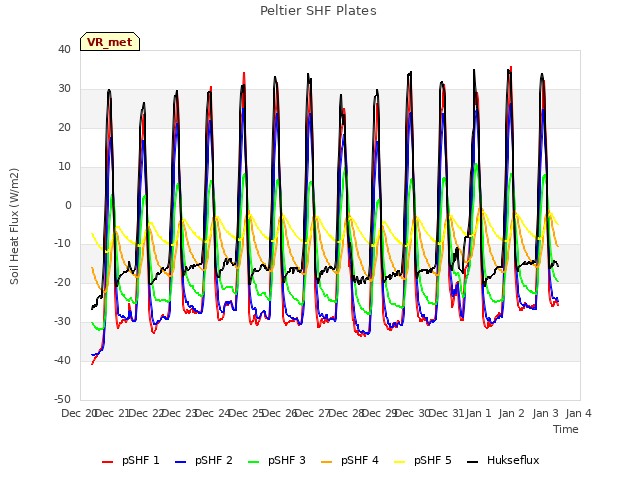Click the Jan 1 x-axis tick label
This screenshot has height=480, width=640.
pos(479,413)
